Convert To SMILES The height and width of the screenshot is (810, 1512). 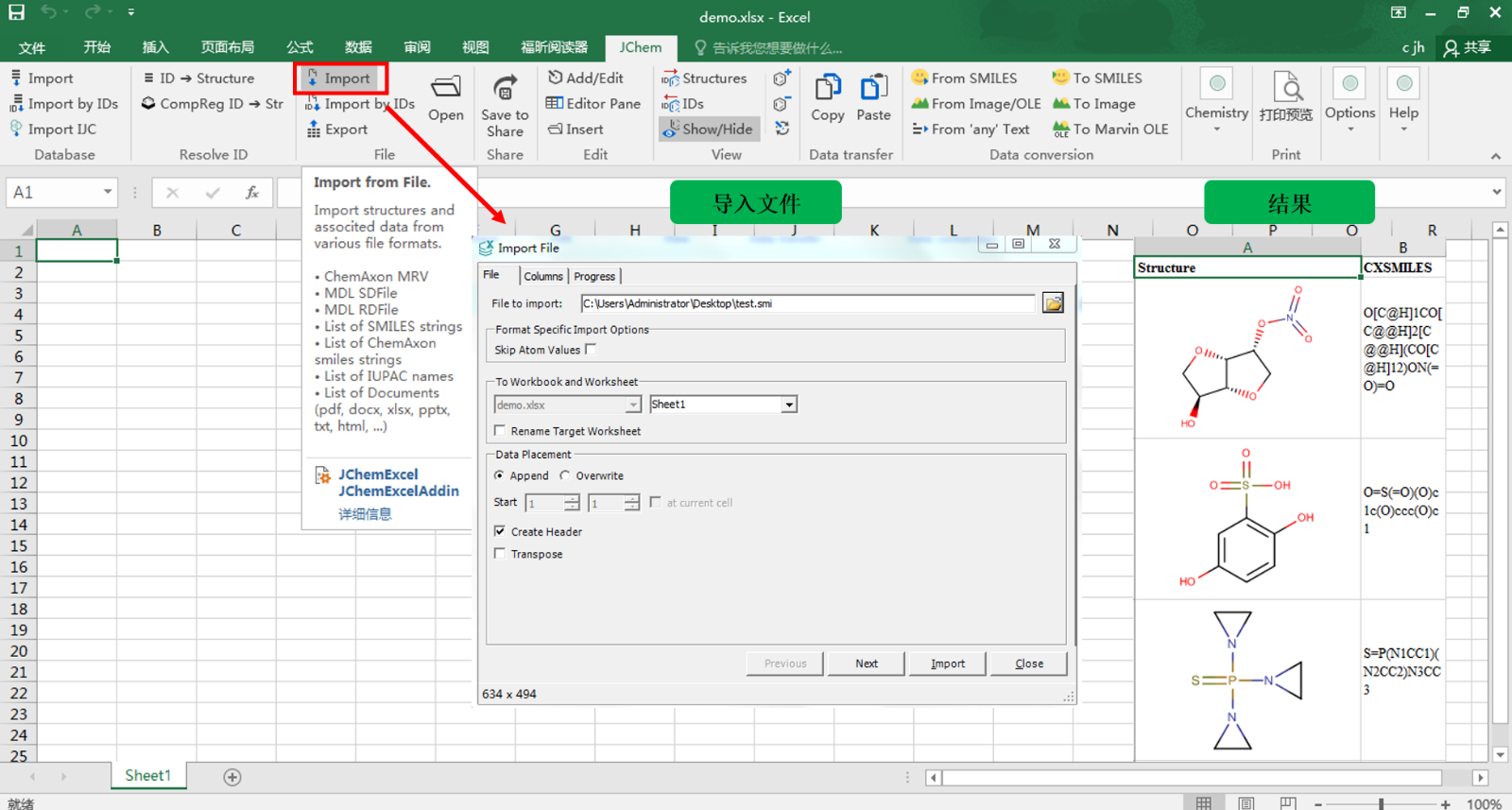point(1097,78)
